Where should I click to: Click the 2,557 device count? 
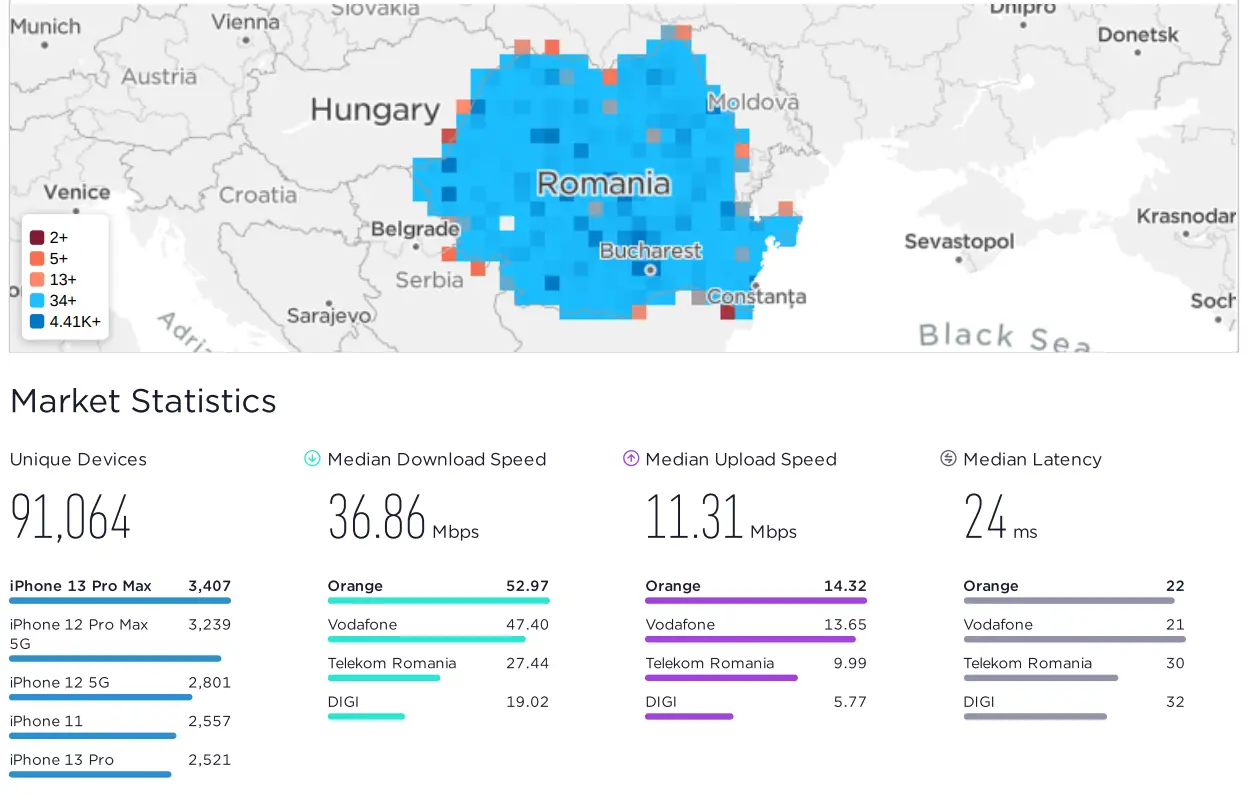[209, 722]
